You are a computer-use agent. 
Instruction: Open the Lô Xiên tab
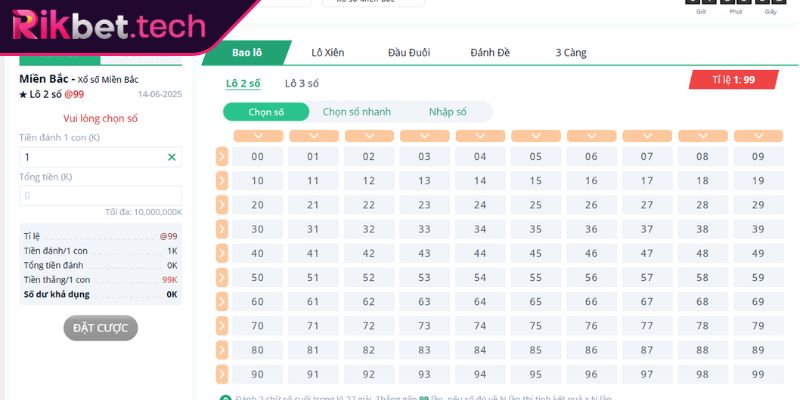tap(327, 52)
